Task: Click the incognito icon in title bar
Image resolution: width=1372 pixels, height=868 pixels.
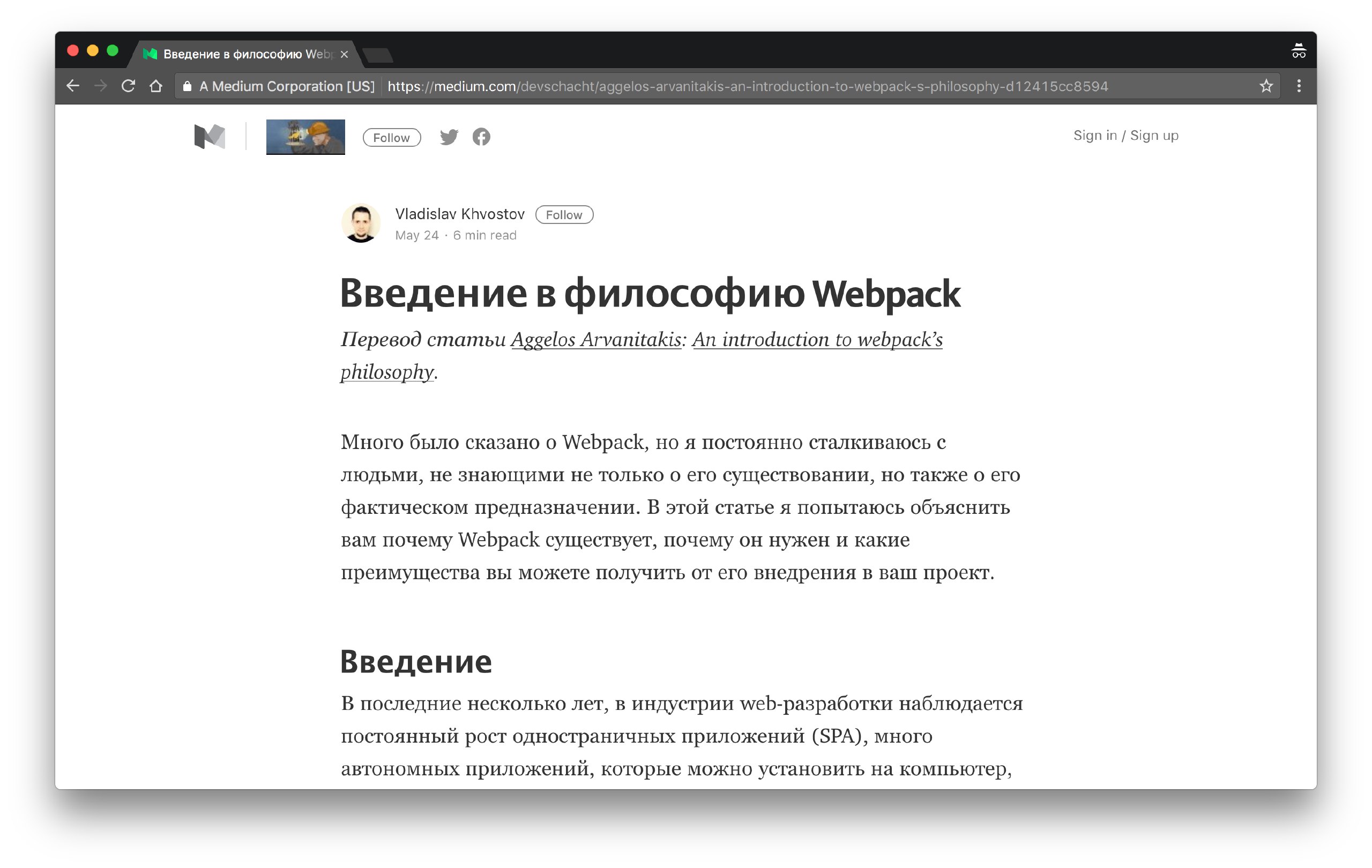Action: pos(1299,51)
